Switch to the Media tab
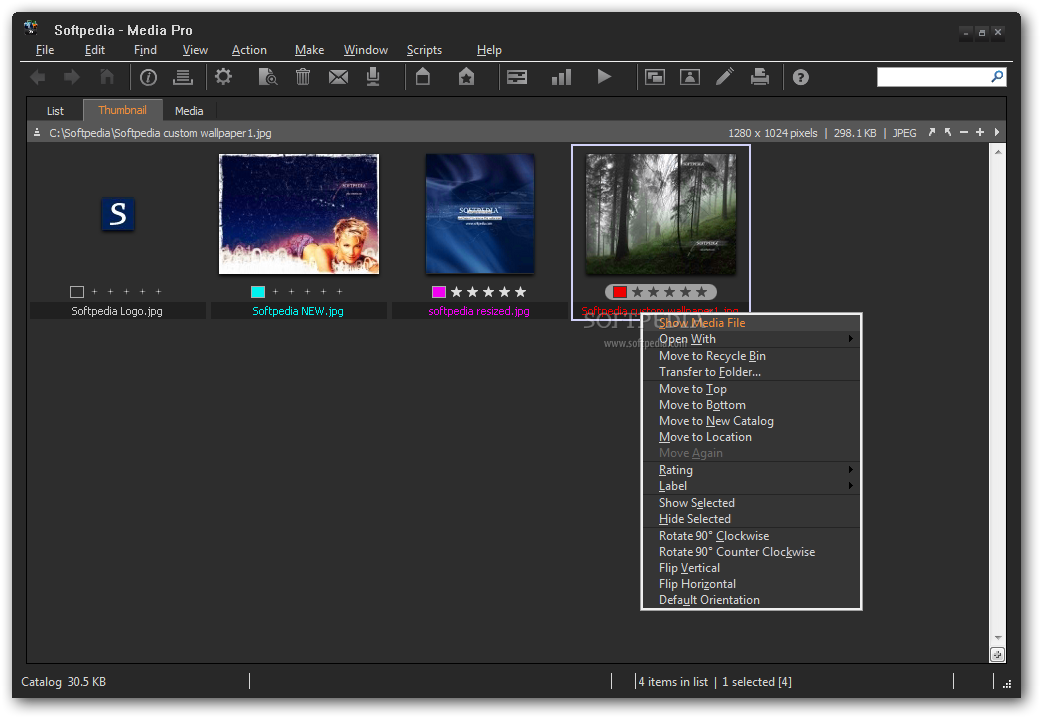The width and height of the screenshot is (1041, 718). [x=189, y=111]
